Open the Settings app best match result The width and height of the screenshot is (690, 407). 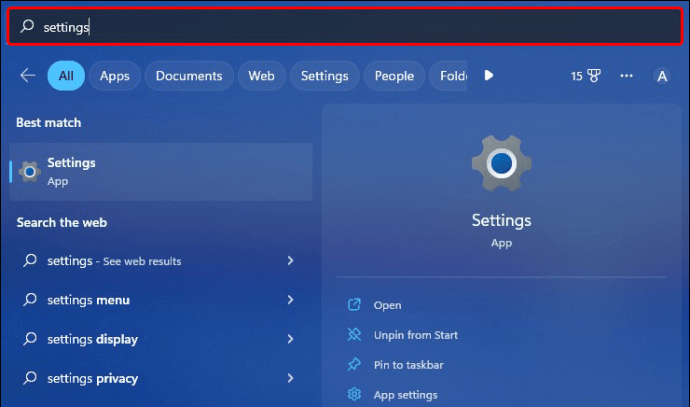[160, 171]
